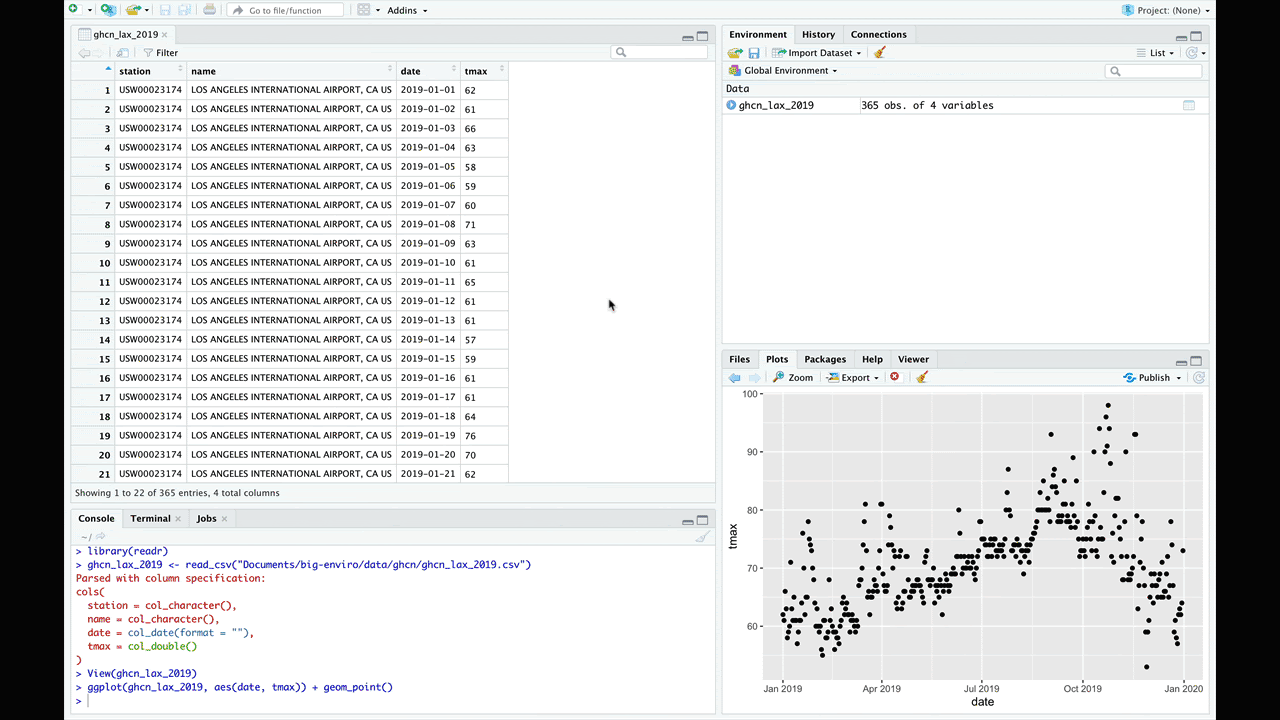
Task: Click the Zoom plot button
Action: point(793,378)
